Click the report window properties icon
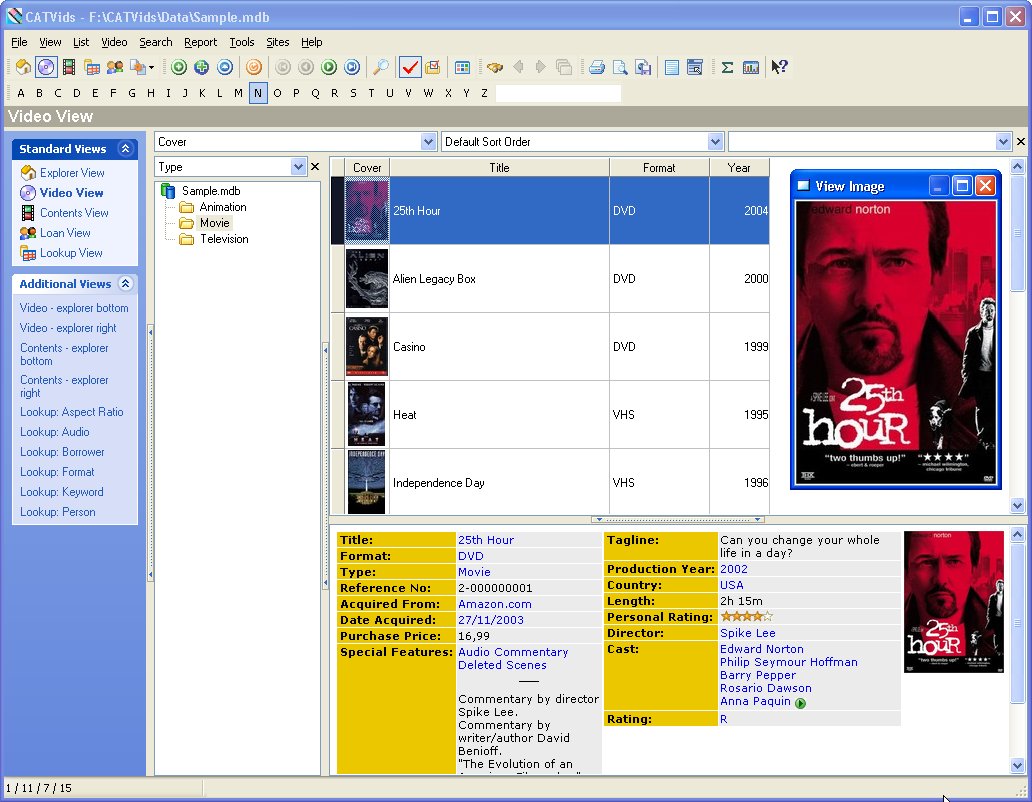The height and width of the screenshot is (802, 1032). pos(694,67)
